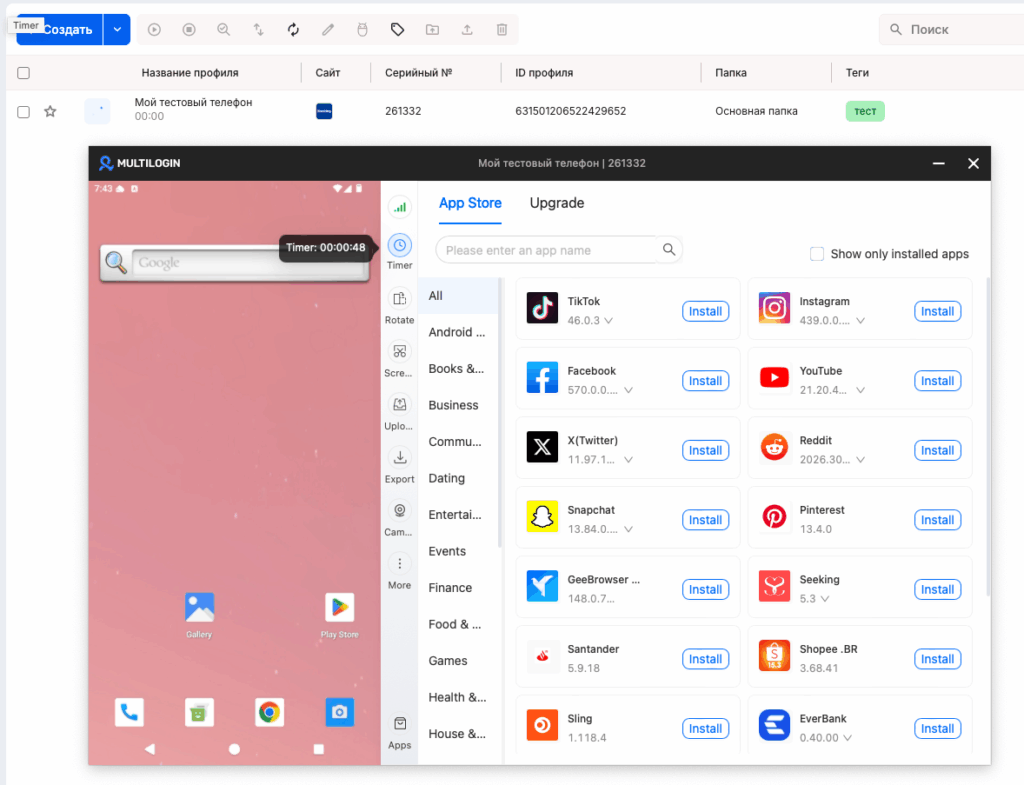Open the network signal panel icon
Image resolution: width=1024 pixels, height=785 pixels.
click(400, 207)
